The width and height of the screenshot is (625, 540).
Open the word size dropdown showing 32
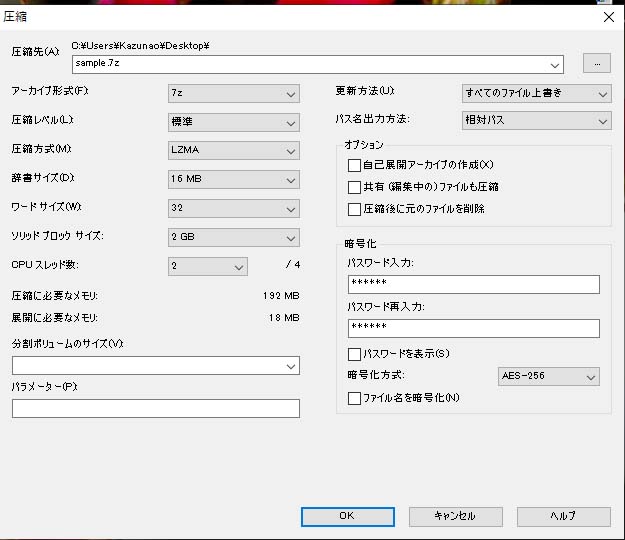[x=234, y=210]
